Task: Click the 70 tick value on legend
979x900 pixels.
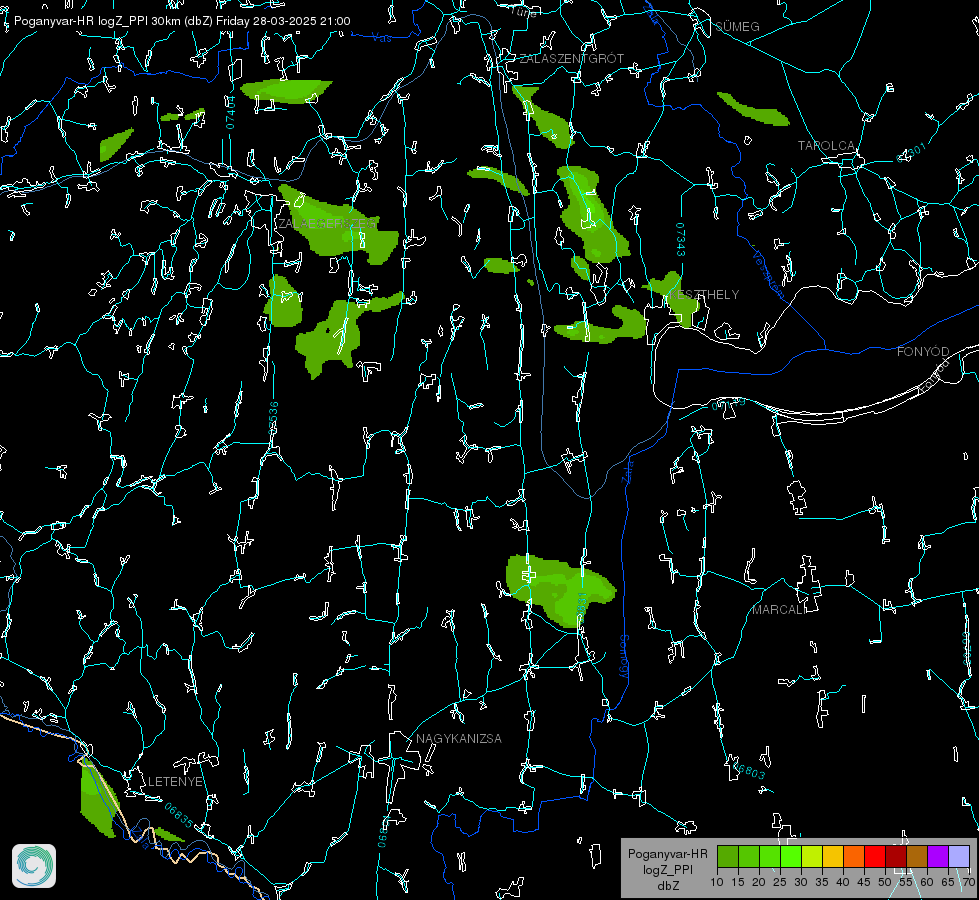Action: [x=968, y=883]
